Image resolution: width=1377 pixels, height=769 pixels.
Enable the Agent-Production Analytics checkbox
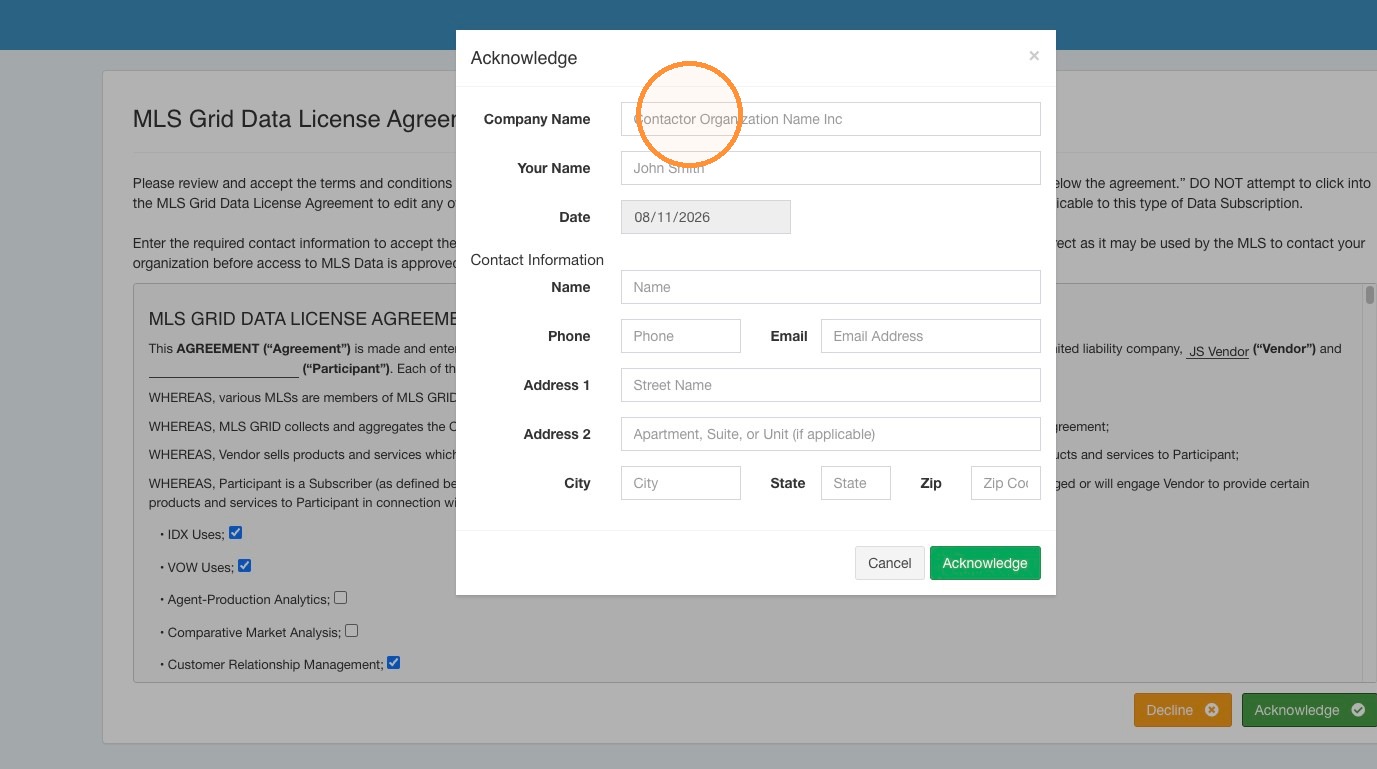point(340,598)
